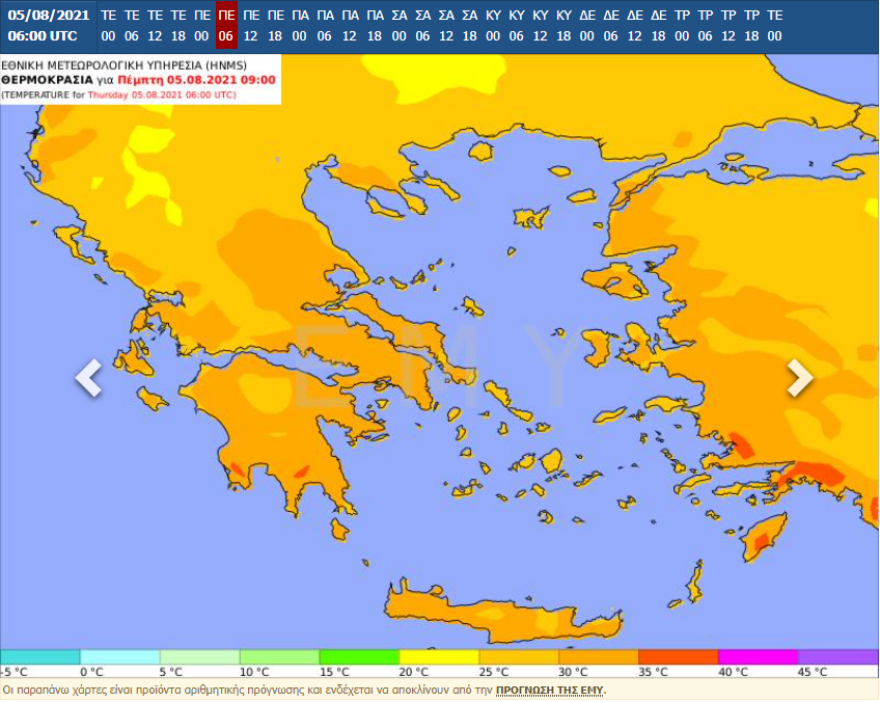The height and width of the screenshot is (702, 880).
Task: Select the ΔΕ 06 time step
Action: (611, 26)
